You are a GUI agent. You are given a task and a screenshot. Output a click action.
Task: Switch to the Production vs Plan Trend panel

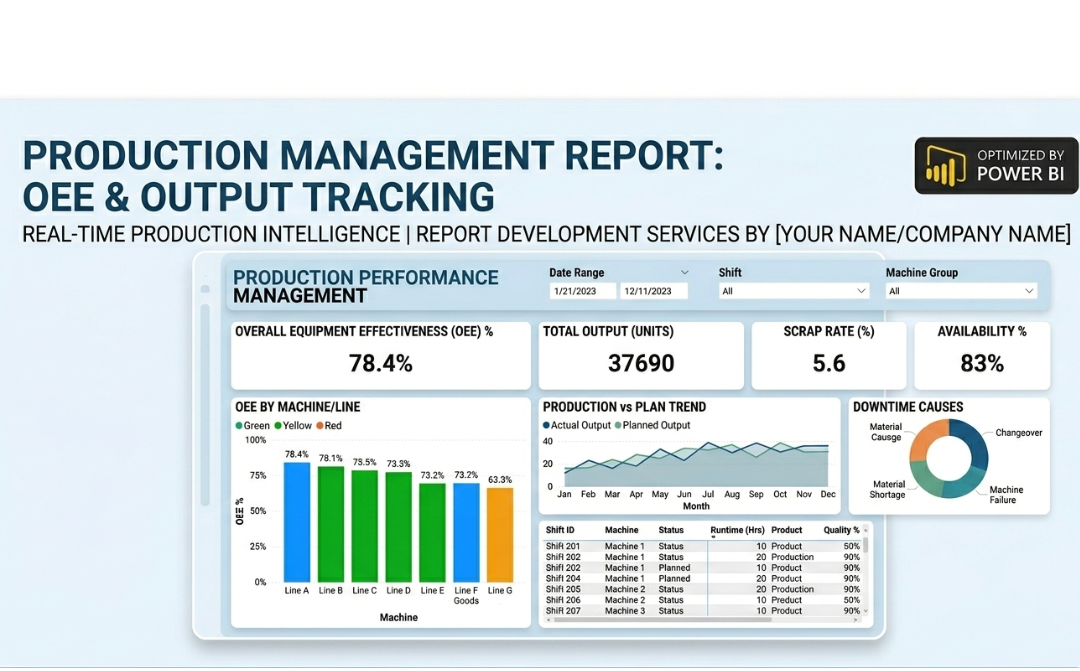coord(624,407)
